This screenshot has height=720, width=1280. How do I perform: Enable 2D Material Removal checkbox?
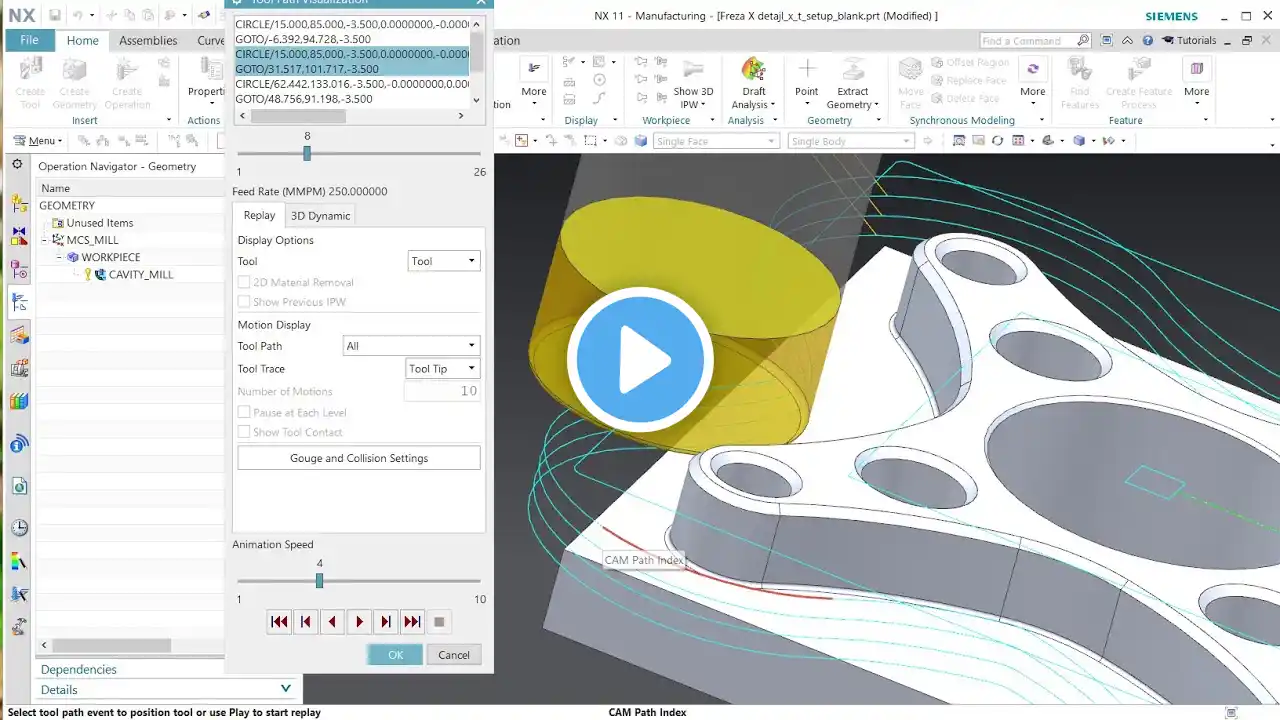click(244, 283)
